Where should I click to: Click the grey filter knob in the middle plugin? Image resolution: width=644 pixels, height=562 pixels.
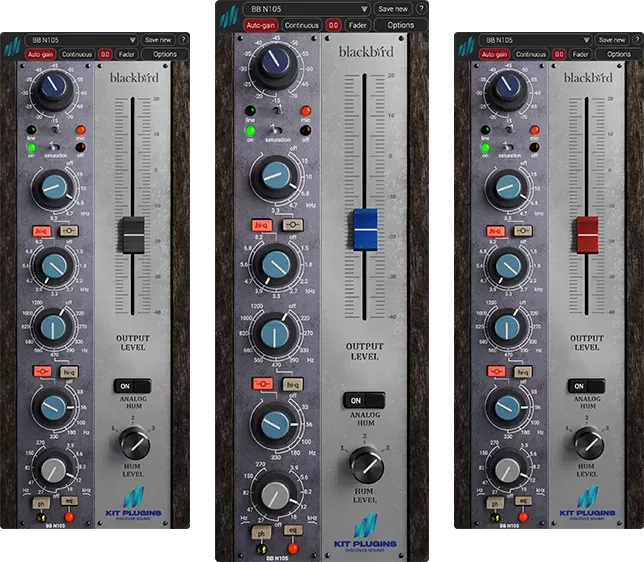pos(275,495)
